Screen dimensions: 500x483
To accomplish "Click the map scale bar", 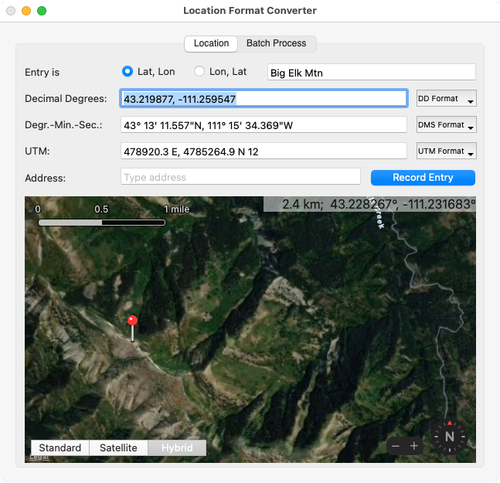I will pos(102,222).
